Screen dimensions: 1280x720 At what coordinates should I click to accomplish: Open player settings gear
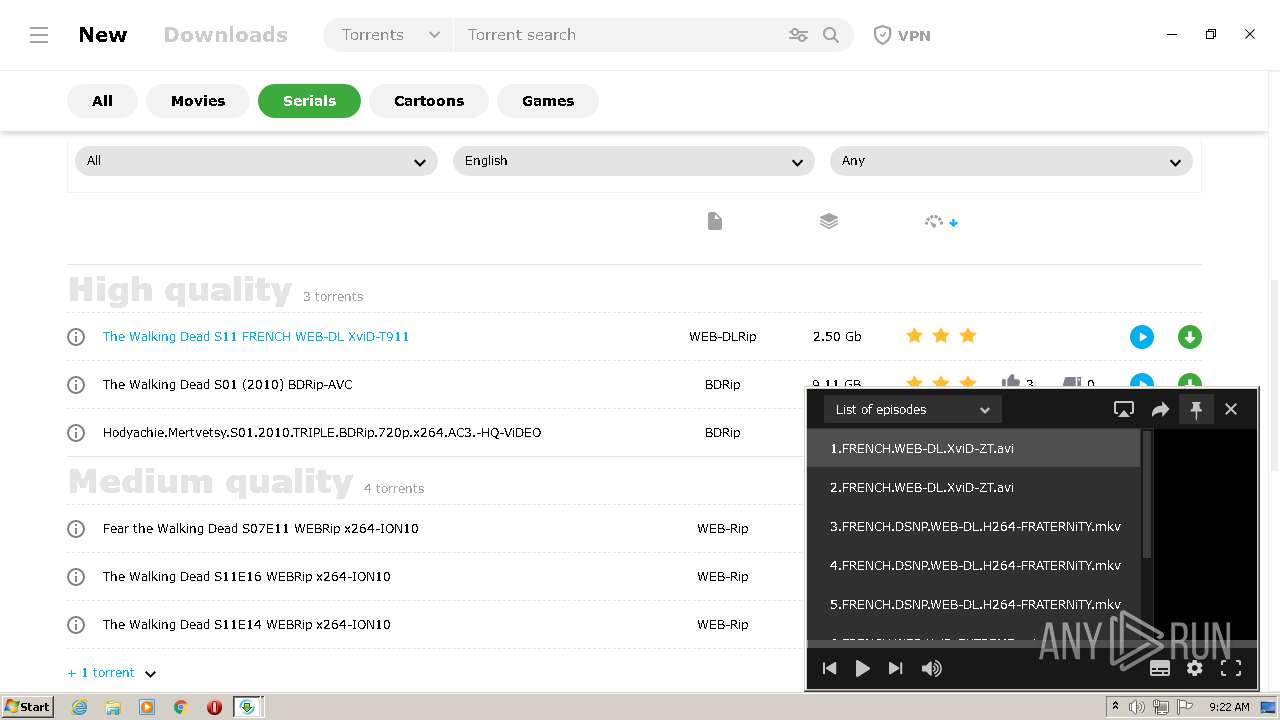tap(1195, 668)
